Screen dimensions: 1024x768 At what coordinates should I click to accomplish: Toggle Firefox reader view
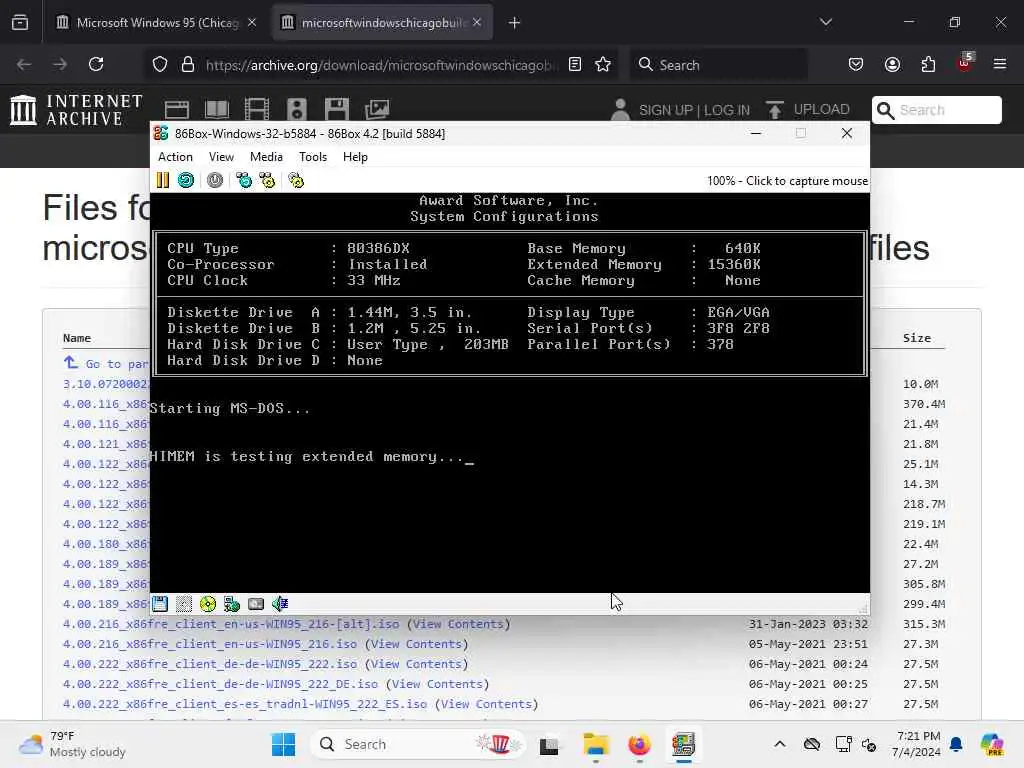(575, 64)
